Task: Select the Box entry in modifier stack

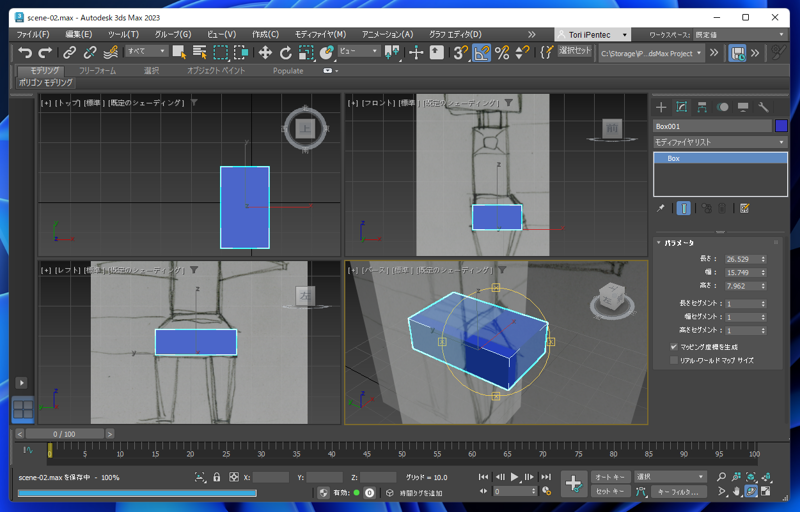Action: click(720, 158)
